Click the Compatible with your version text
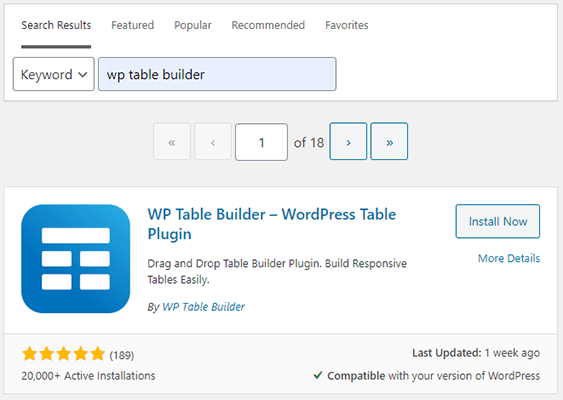 433,376
